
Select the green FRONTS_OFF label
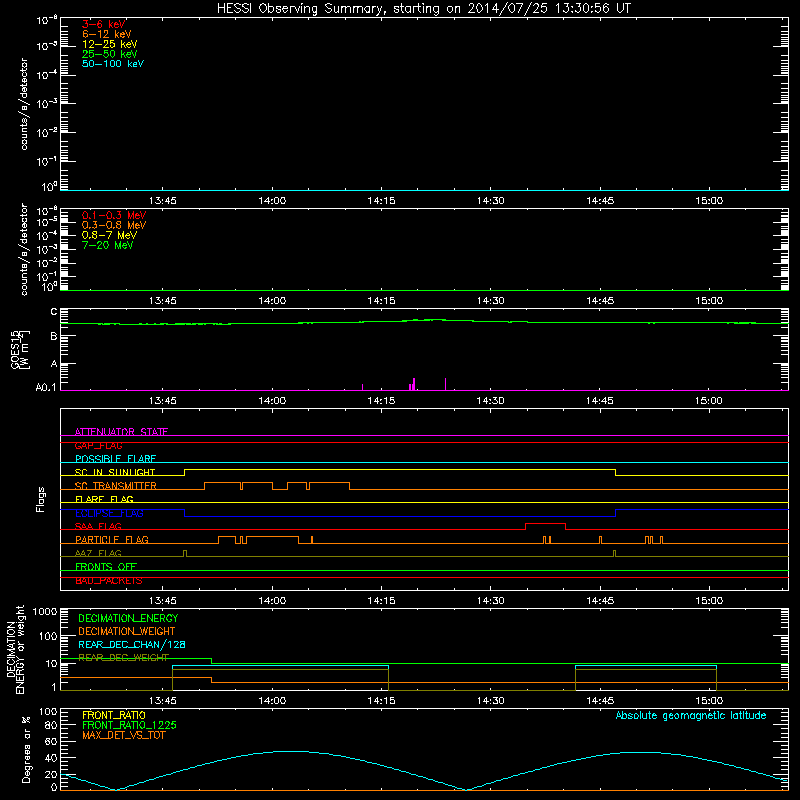pos(106,566)
